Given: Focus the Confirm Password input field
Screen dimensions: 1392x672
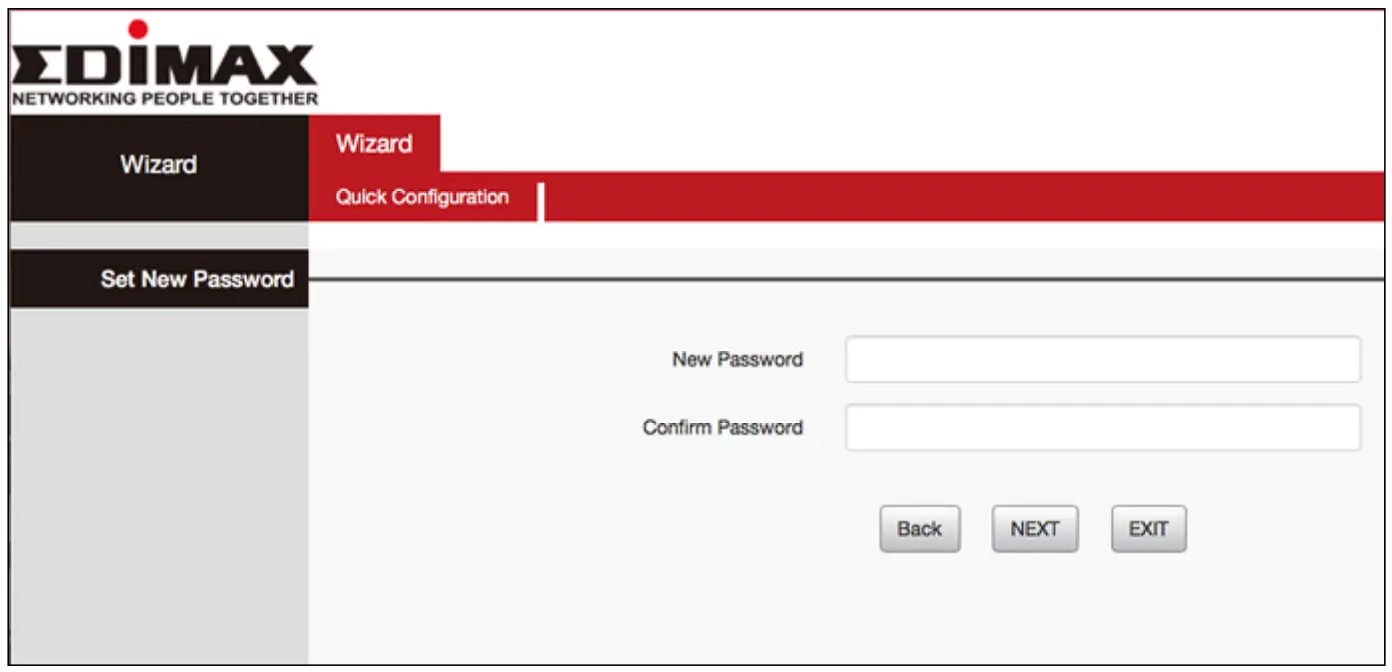Looking at the screenshot, I should tap(1102, 428).
